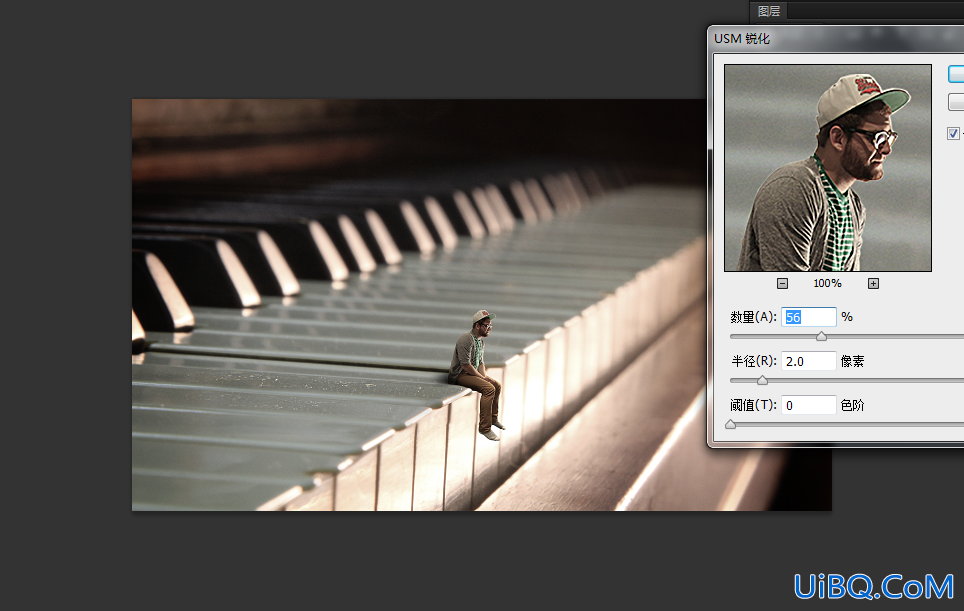Click the top OK button in USM dialog
This screenshot has width=964, height=611.
click(956, 74)
